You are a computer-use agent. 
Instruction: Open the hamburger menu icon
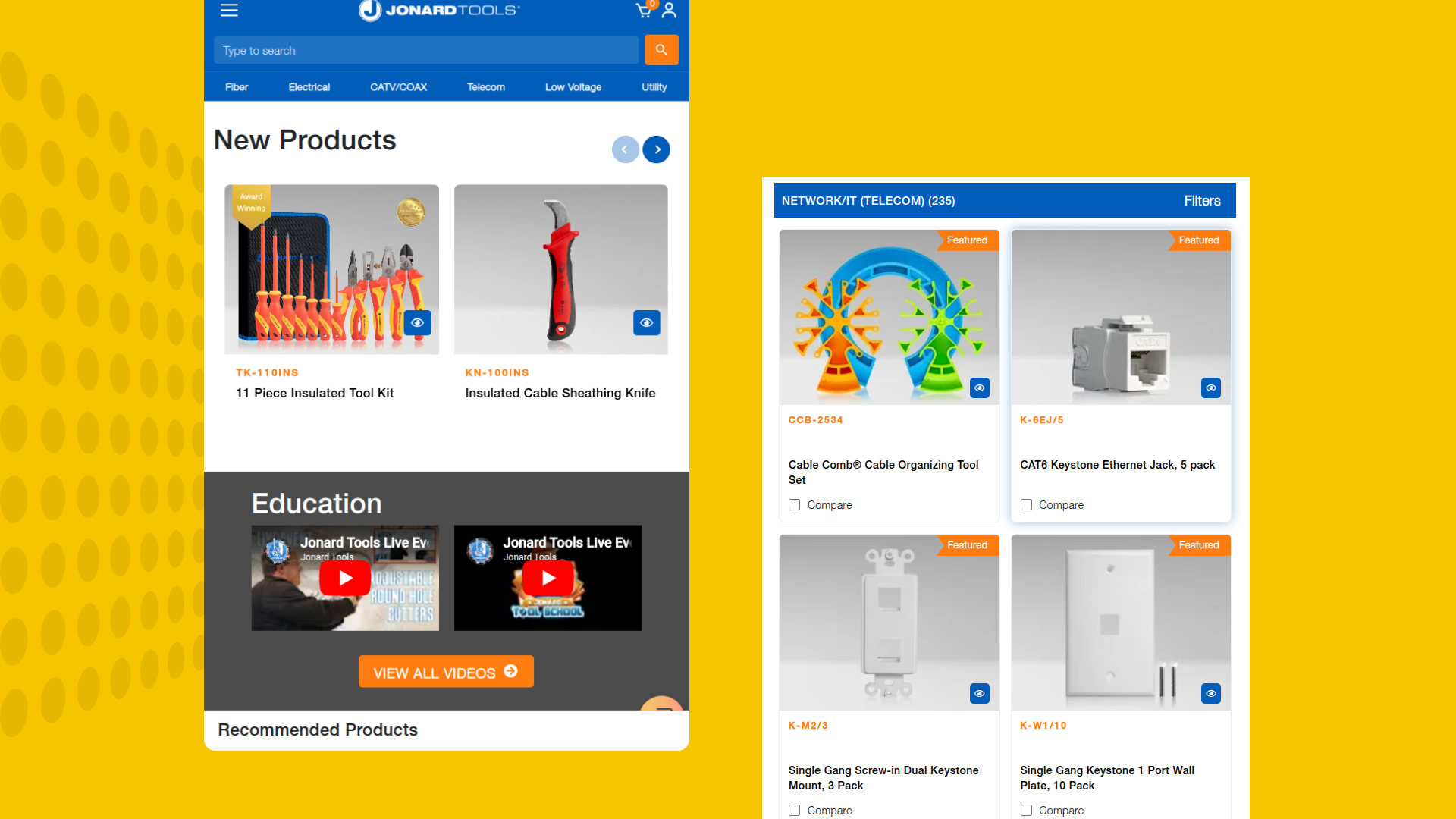click(x=229, y=10)
